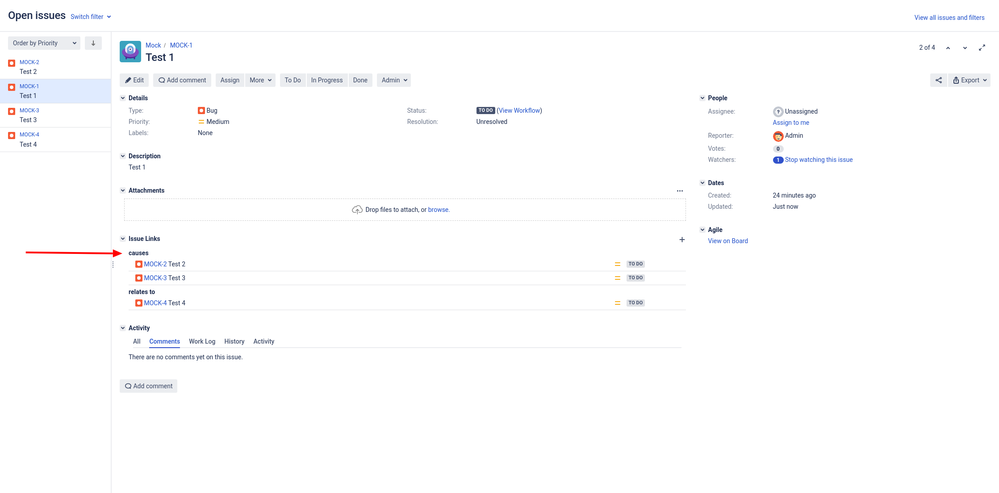Image resolution: width=999 pixels, height=493 pixels.
Task: Click bug icon next to MOCK-2 in list
Action: coord(11,63)
